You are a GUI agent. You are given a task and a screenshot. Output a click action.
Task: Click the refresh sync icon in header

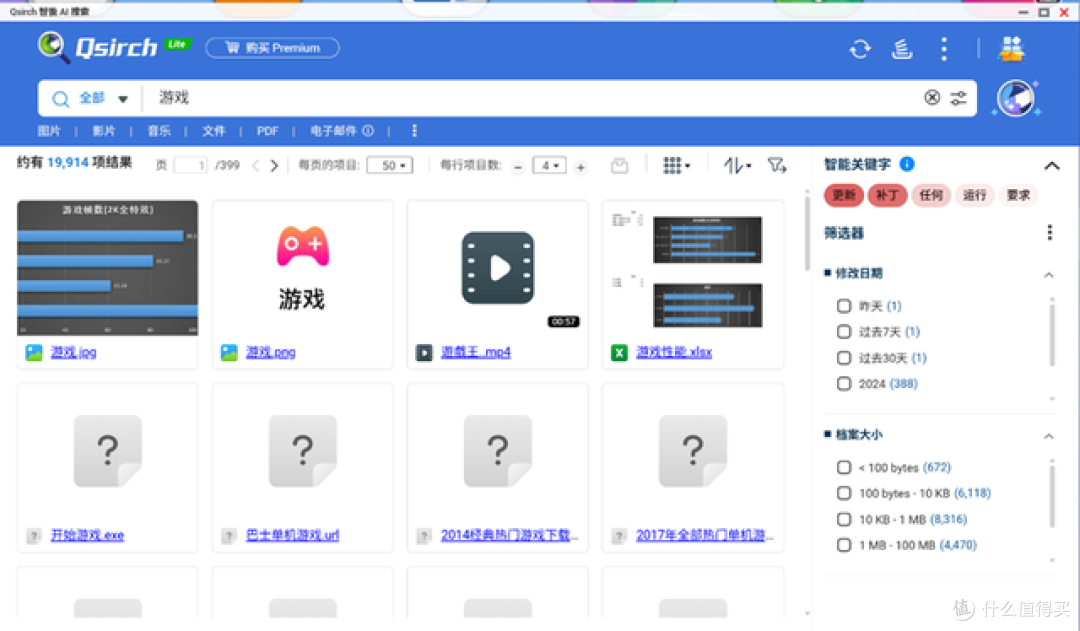(x=860, y=49)
